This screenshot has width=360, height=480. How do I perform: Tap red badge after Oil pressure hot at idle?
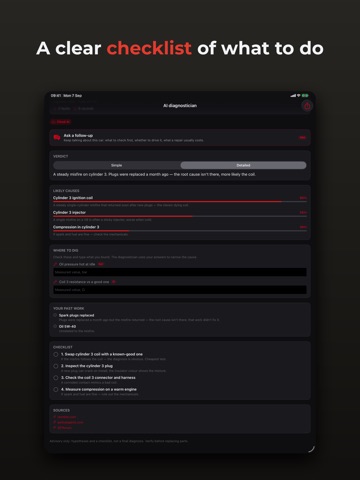[x=101, y=264]
